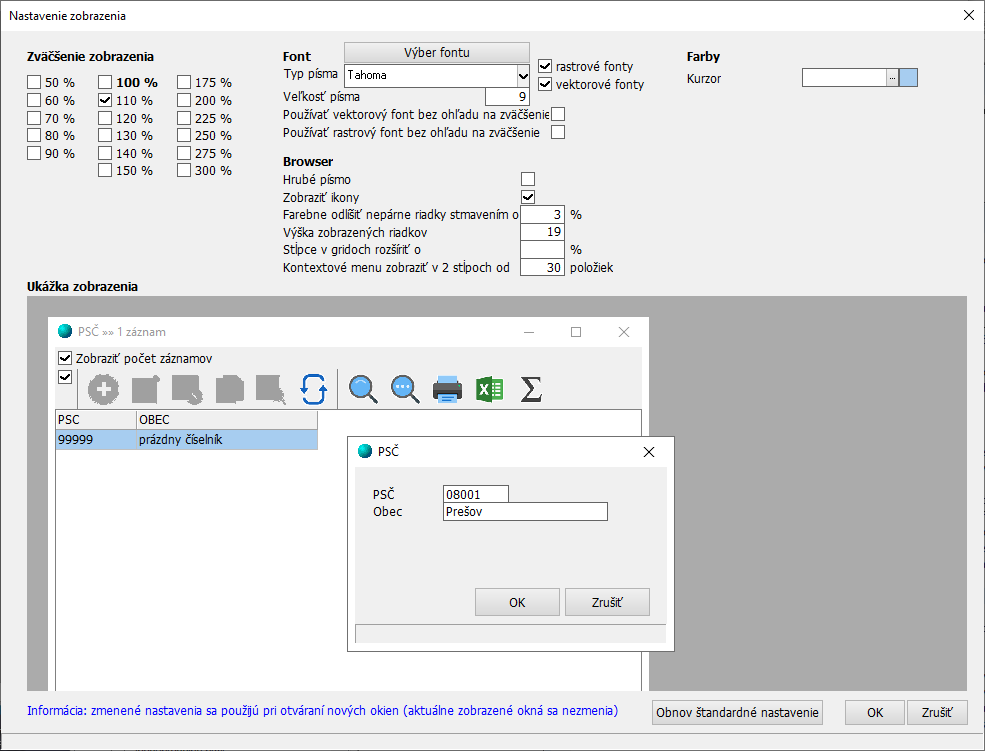Uncheck 'Zobraziť počet záznamov' checkbox

[66, 358]
